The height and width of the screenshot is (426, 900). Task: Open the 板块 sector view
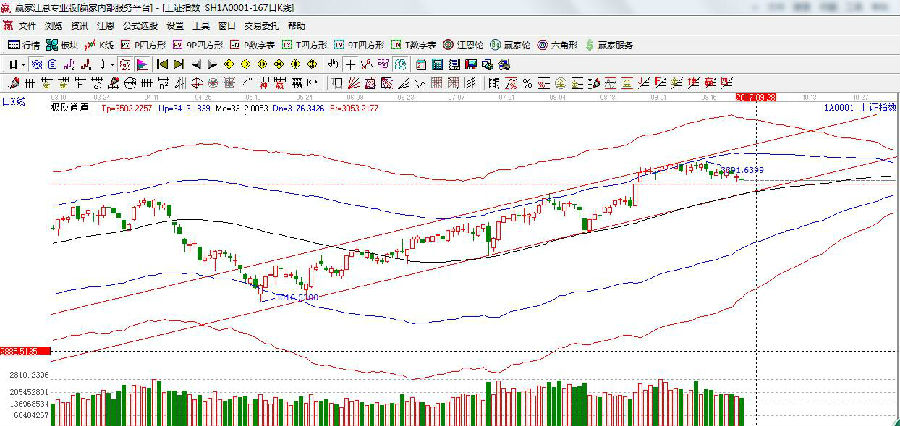pos(62,45)
